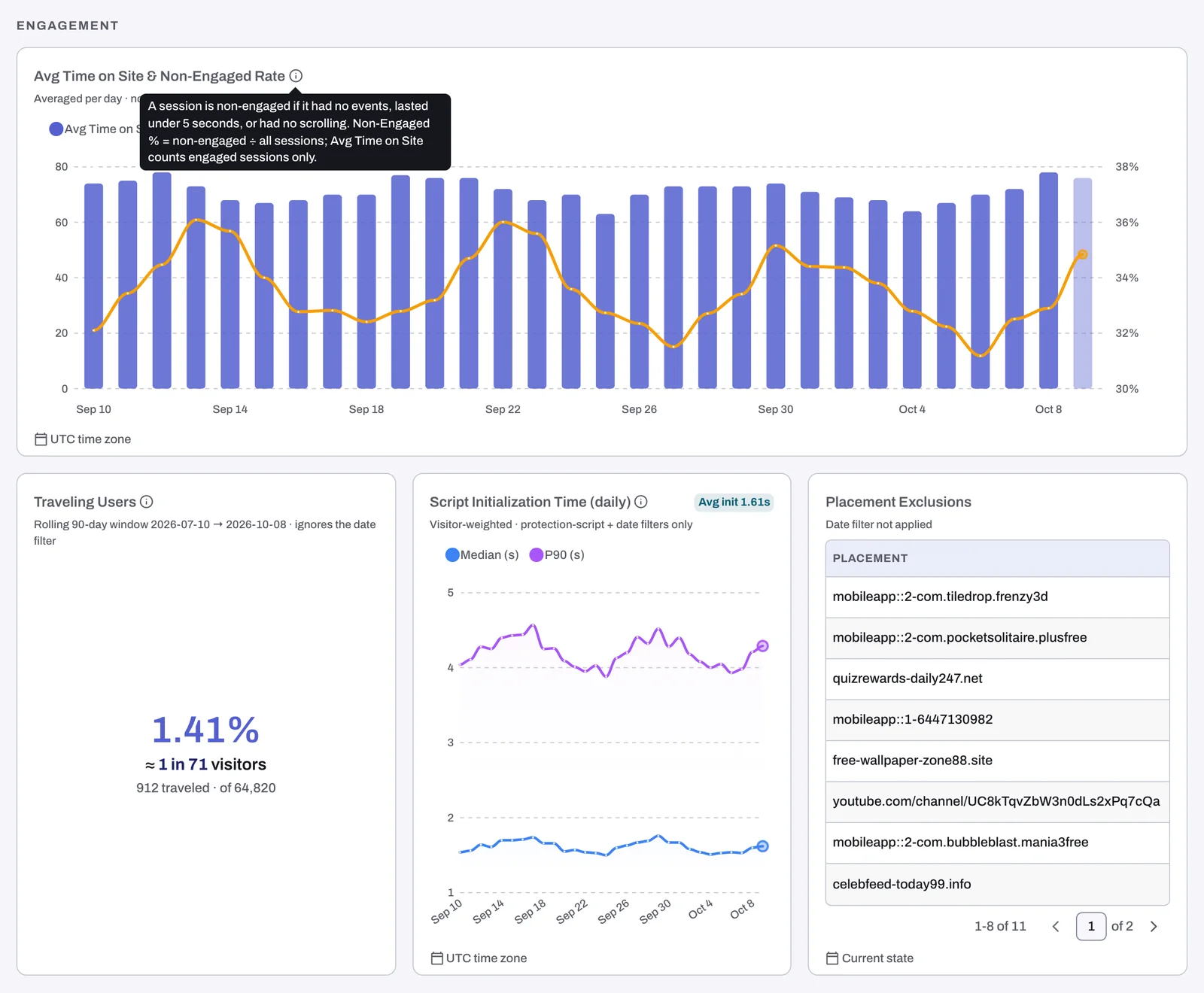Click the 1.41% traveling users value
The width and height of the screenshot is (1204, 993).
pyautogui.click(x=205, y=730)
